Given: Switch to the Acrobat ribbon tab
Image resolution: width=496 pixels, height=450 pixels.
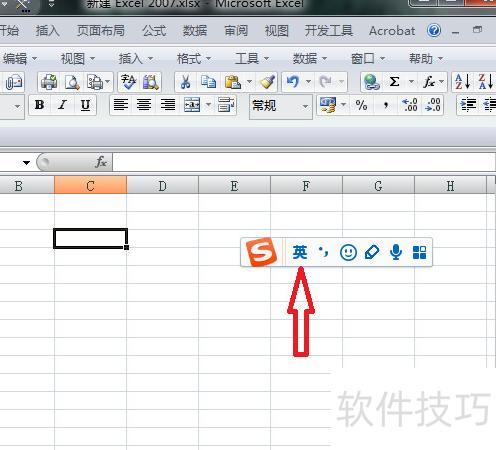Looking at the screenshot, I should click(x=392, y=31).
